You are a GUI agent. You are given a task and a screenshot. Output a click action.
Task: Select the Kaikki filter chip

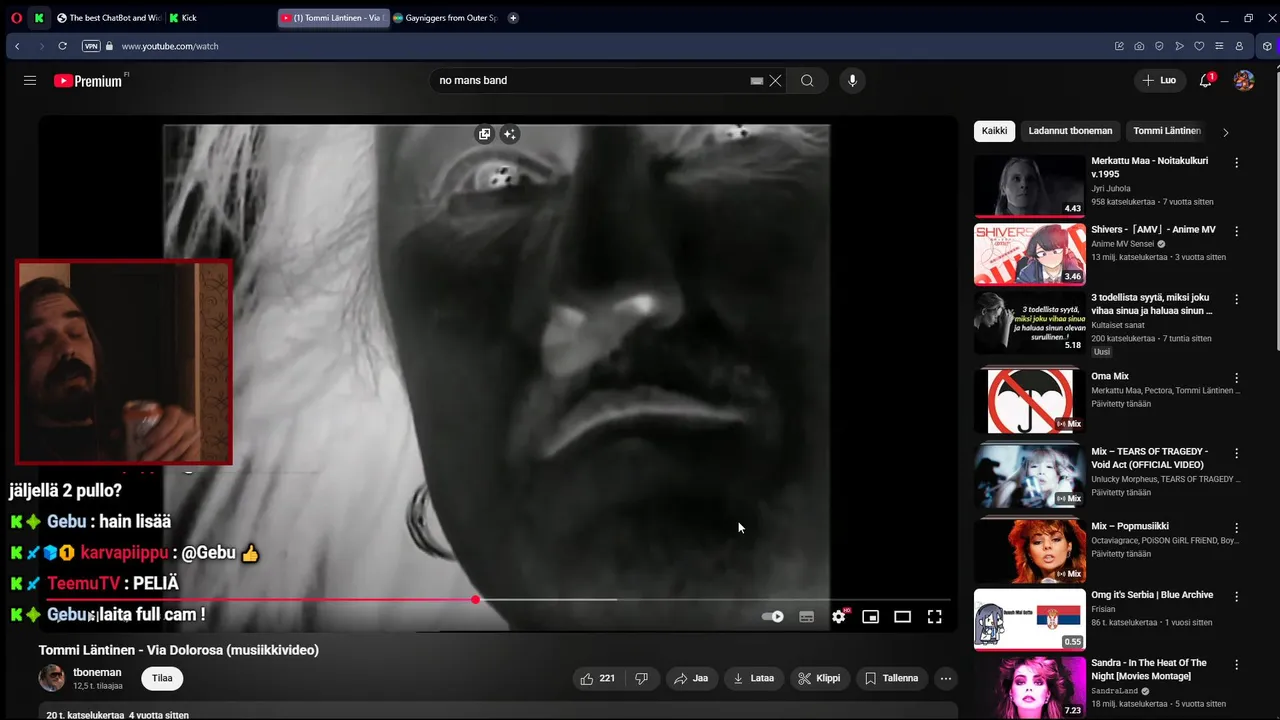[x=994, y=131]
